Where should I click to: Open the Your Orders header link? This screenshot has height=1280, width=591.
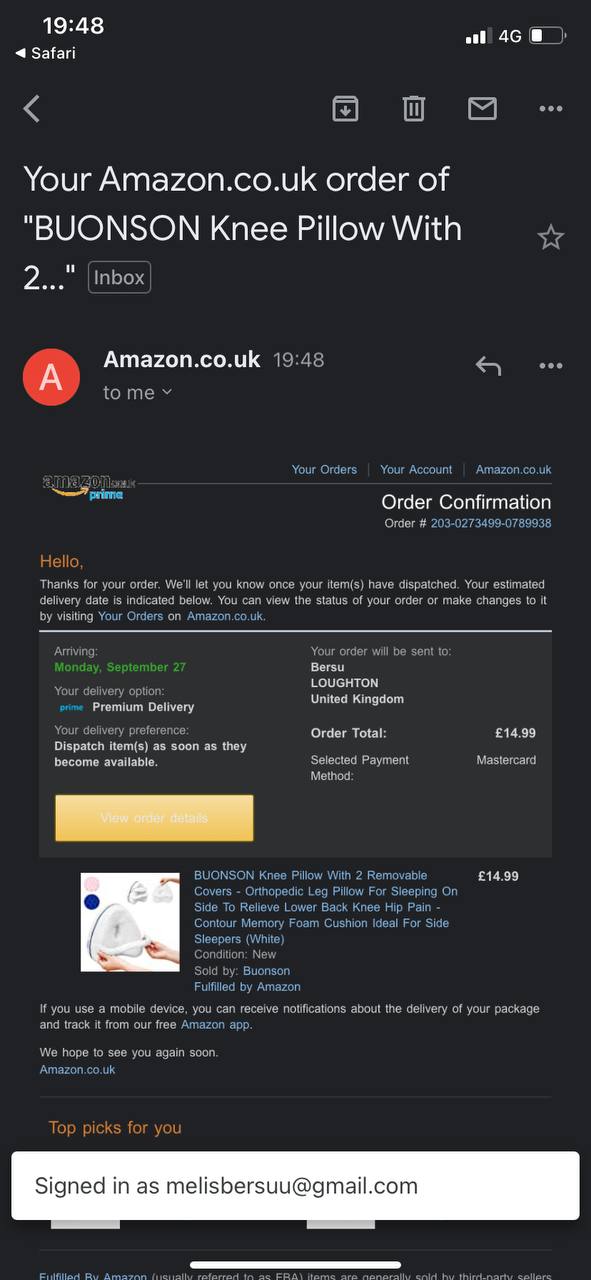pyautogui.click(x=324, y=469)
